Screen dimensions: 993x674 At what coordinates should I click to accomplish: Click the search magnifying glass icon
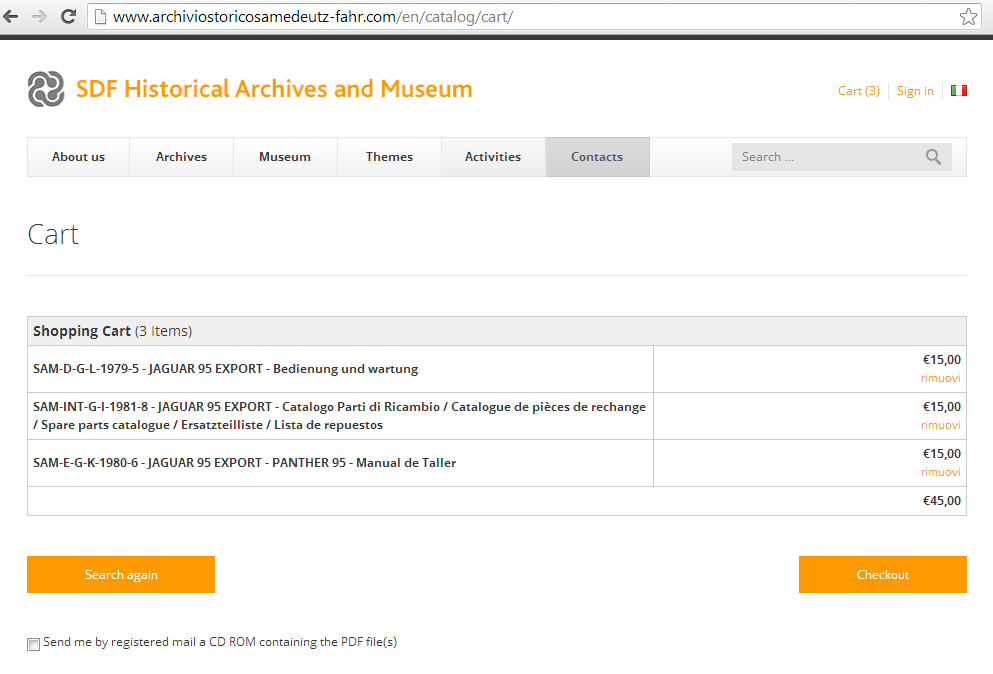pyautogui.click(x=933, y=157)
